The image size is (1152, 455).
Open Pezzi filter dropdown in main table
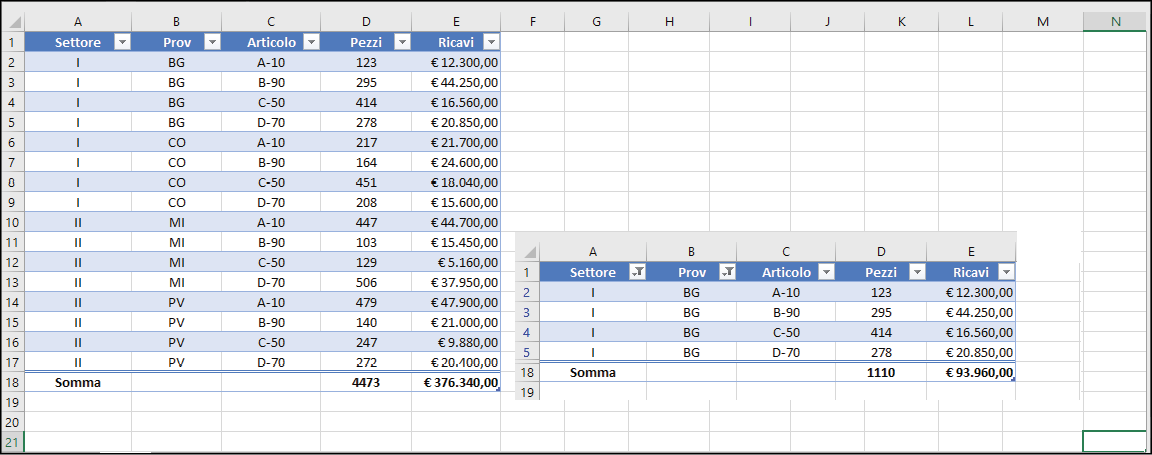402,43
